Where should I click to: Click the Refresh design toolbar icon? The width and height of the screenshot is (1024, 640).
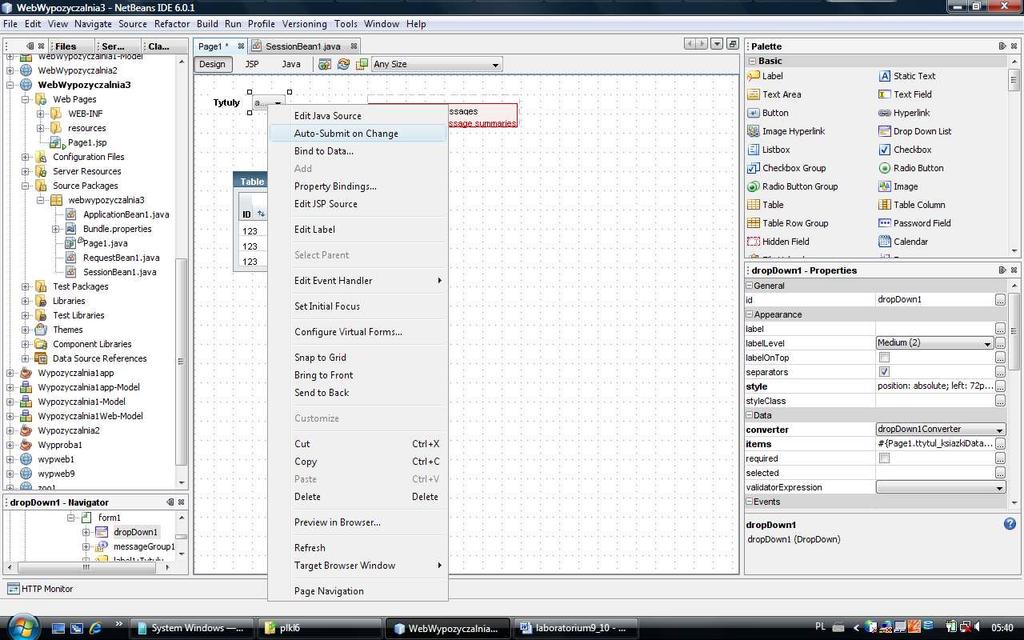point(343,64)
